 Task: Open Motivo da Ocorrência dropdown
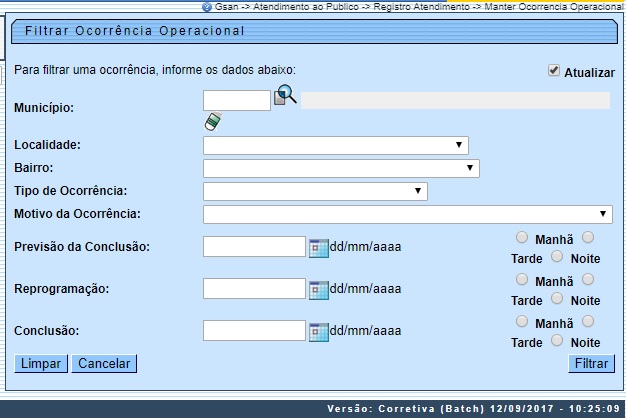(407, 214)
